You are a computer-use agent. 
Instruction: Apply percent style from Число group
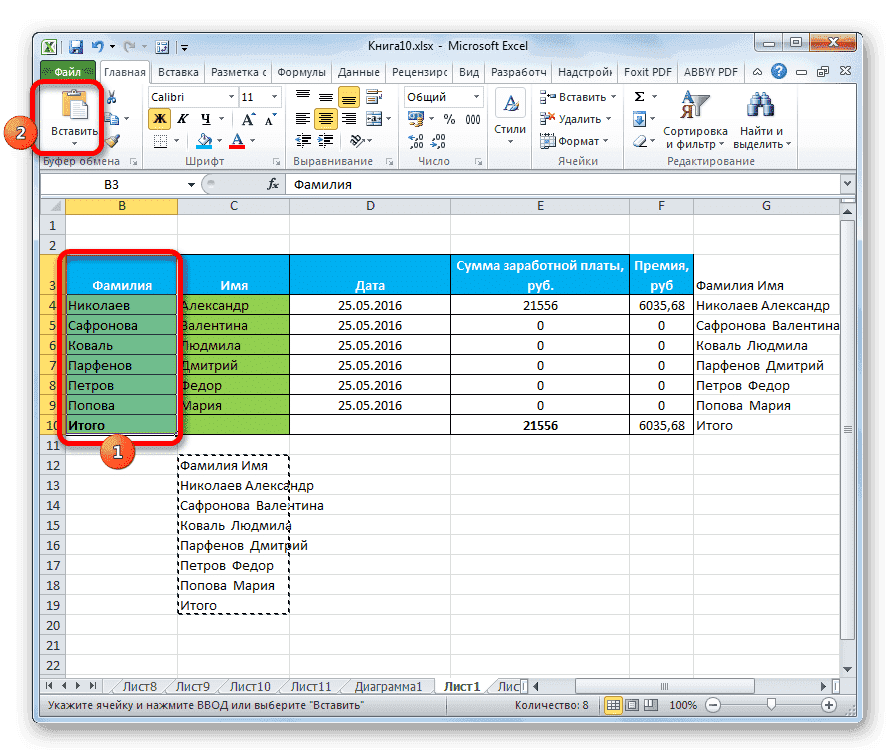click(447, 118)
